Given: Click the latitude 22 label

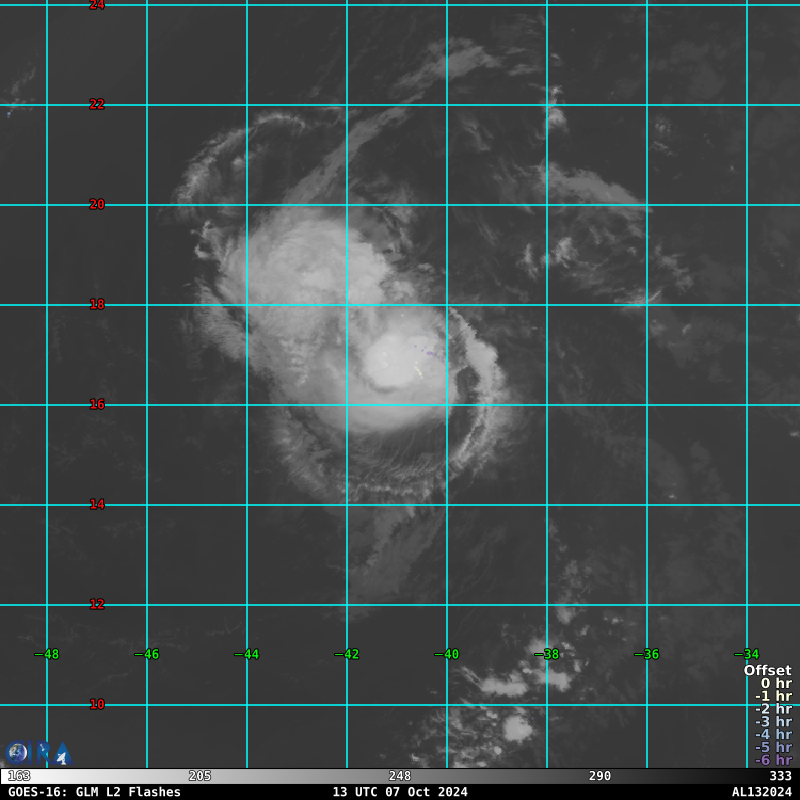Looking at the screenshot, I should (97, 105).
